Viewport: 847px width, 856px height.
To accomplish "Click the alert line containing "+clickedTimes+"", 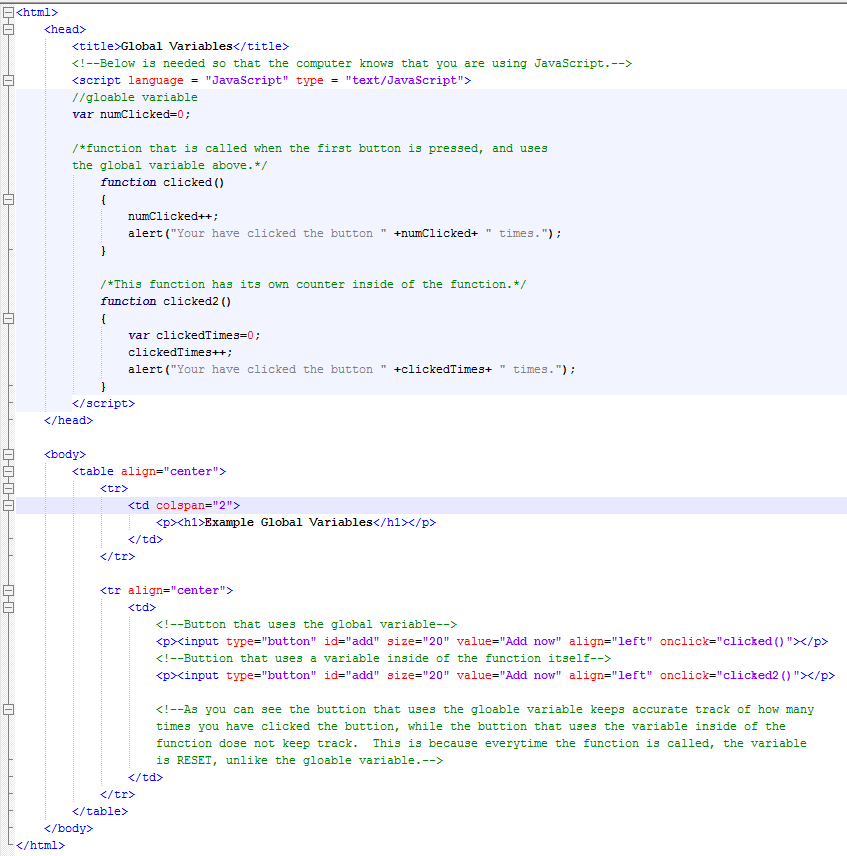I will click(351, 369).
